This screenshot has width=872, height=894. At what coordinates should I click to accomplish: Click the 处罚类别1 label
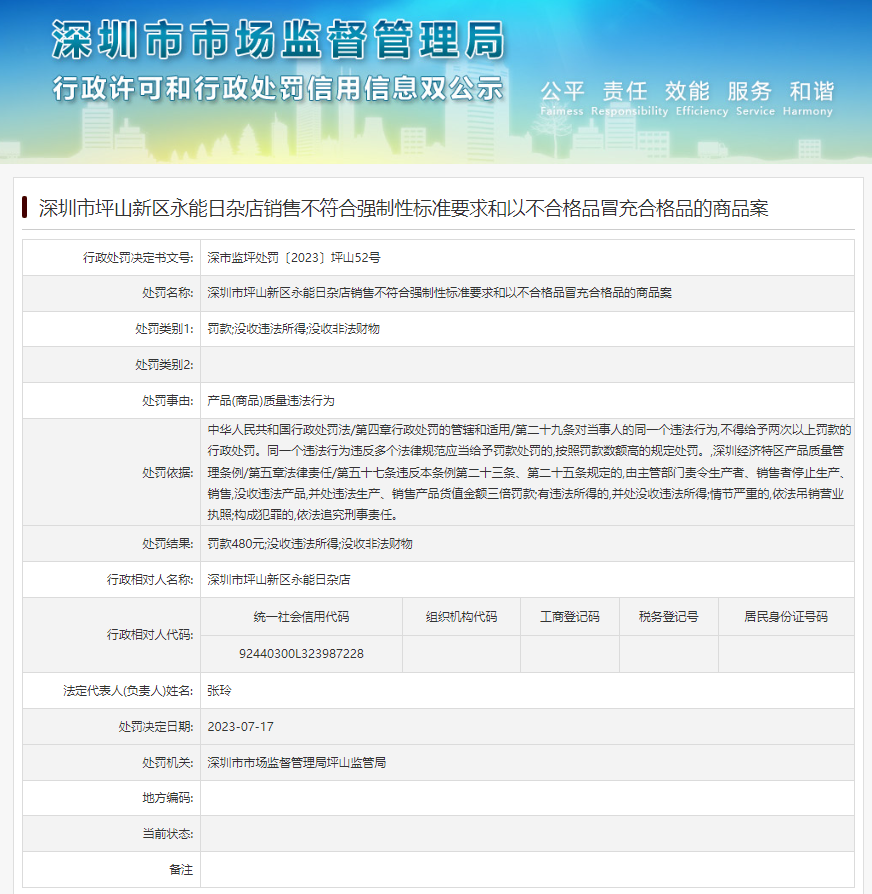(x=164, y=329)
